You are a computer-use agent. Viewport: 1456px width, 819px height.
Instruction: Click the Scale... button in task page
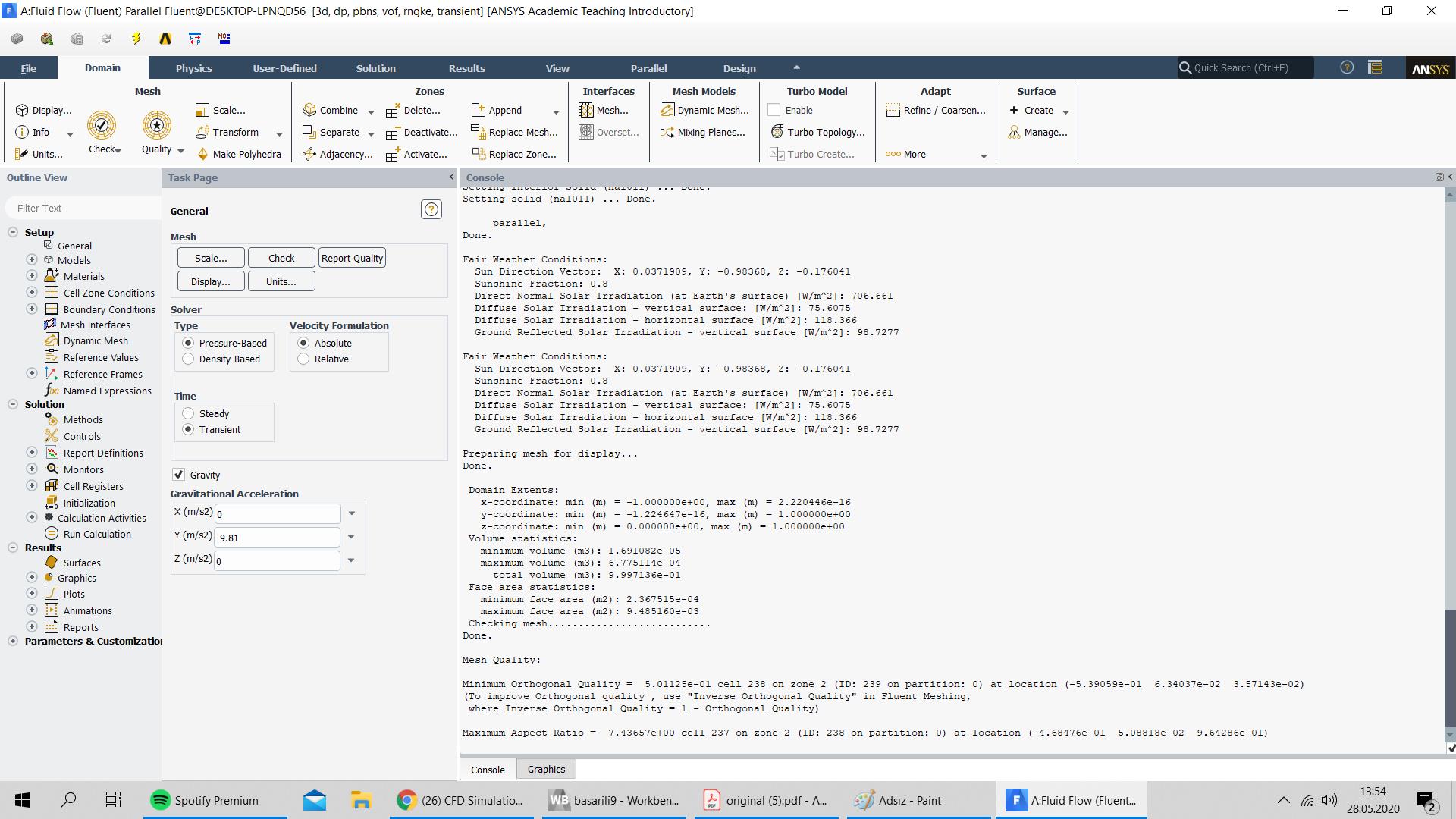(x=211, y=258)
